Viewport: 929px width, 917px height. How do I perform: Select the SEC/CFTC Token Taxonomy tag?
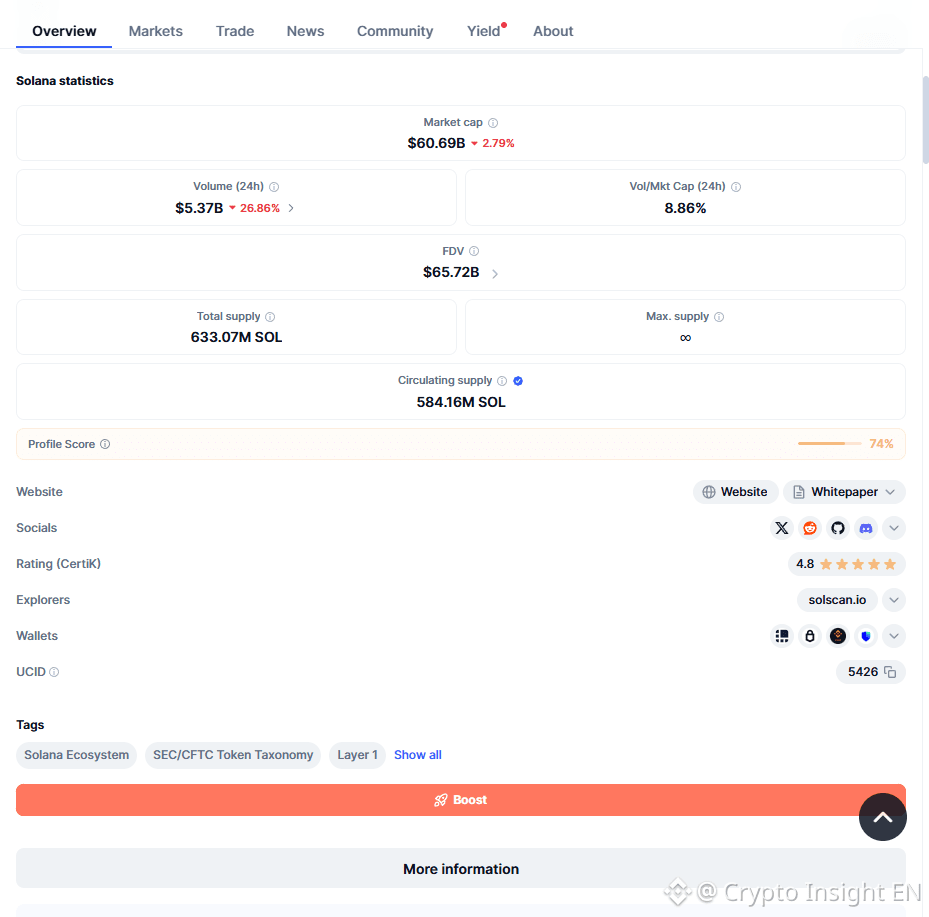pos(233,755)
